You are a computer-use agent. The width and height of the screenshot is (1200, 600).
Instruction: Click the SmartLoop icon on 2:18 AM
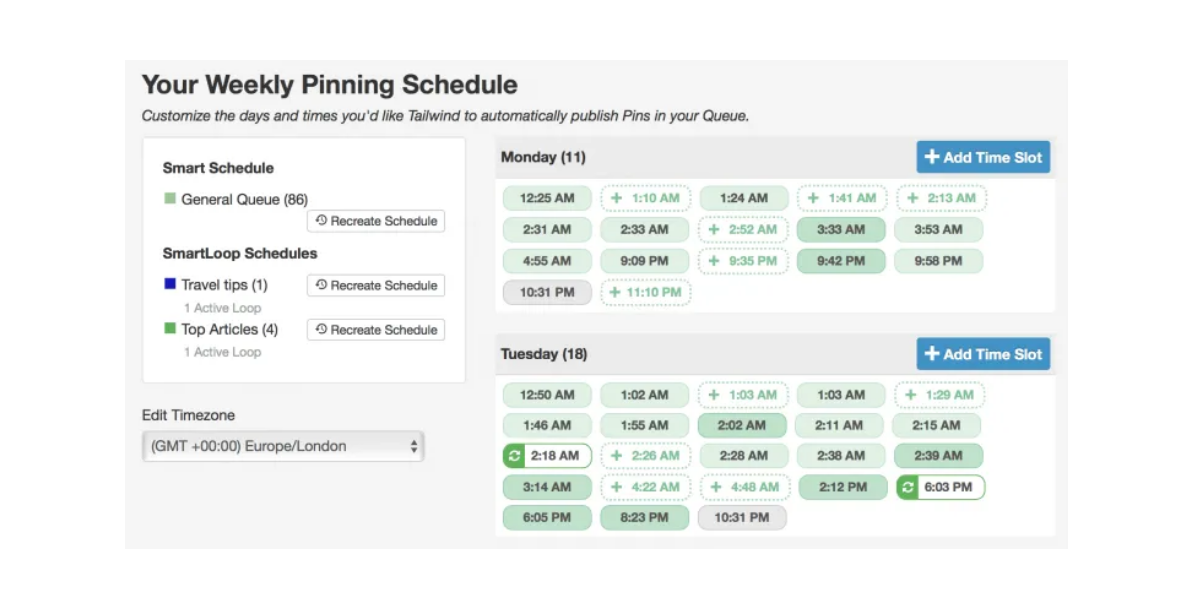pyautogui.click(x=515, y=456)
